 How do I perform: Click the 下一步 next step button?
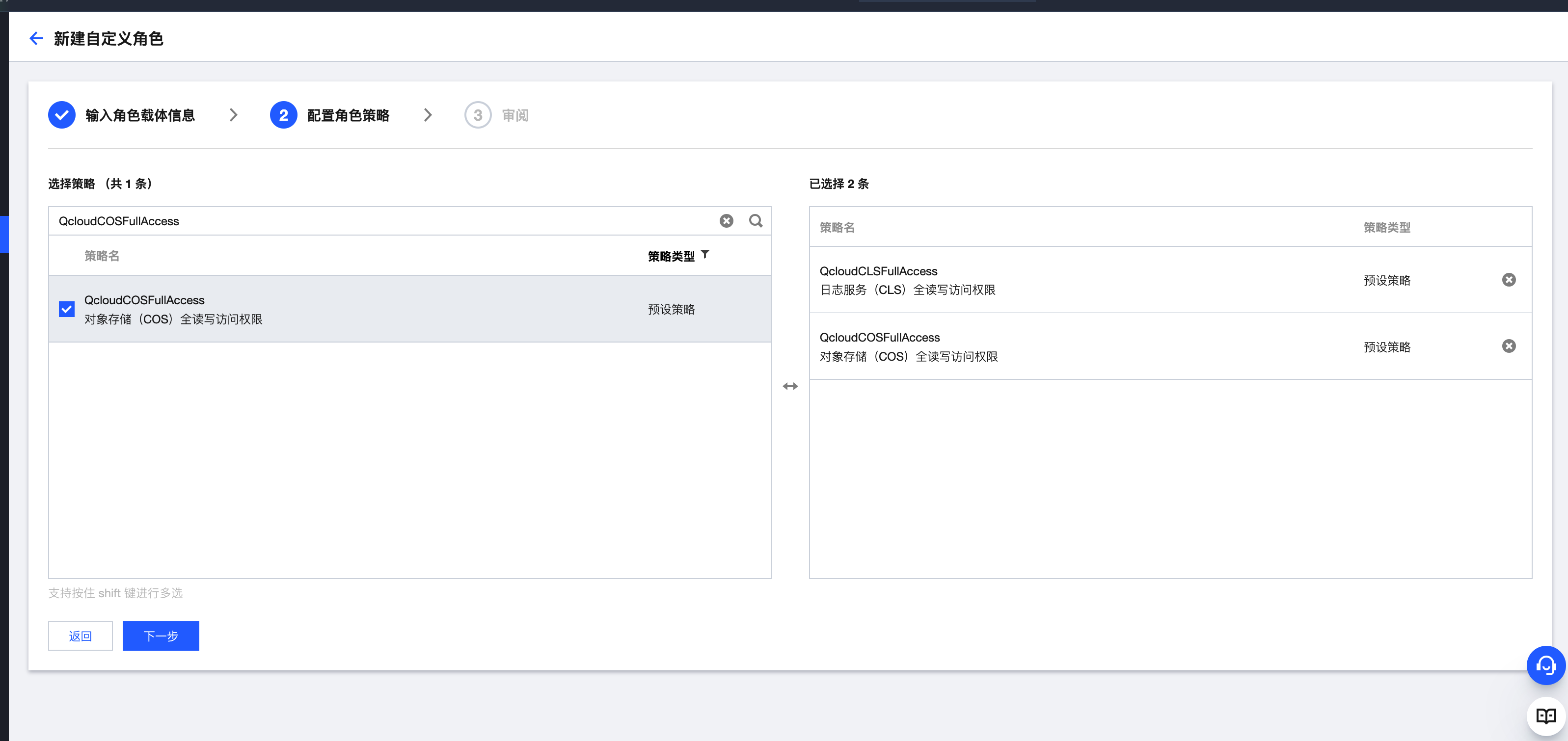click(x=161, y=636)
